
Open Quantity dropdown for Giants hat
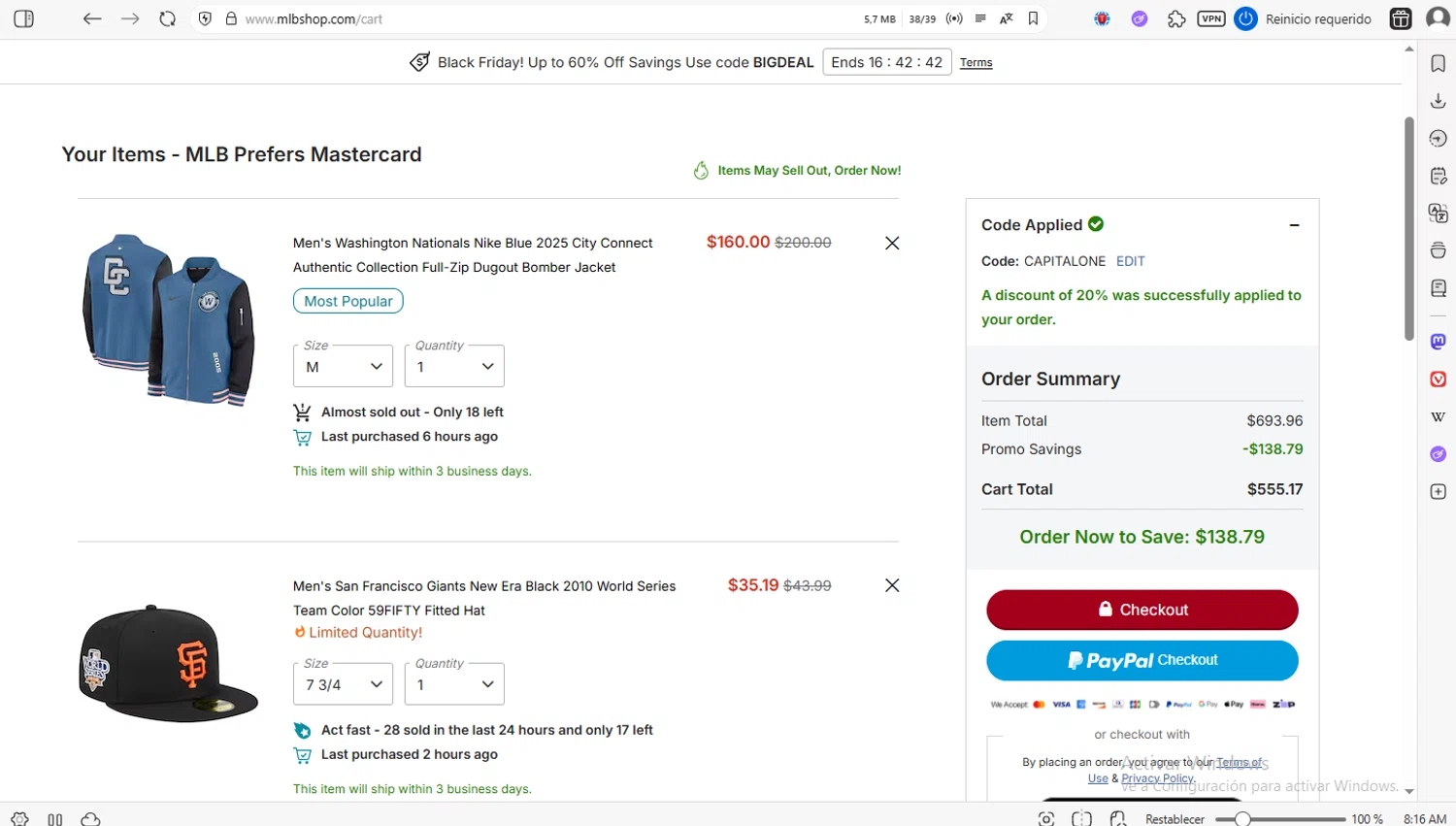coord(454,684)
